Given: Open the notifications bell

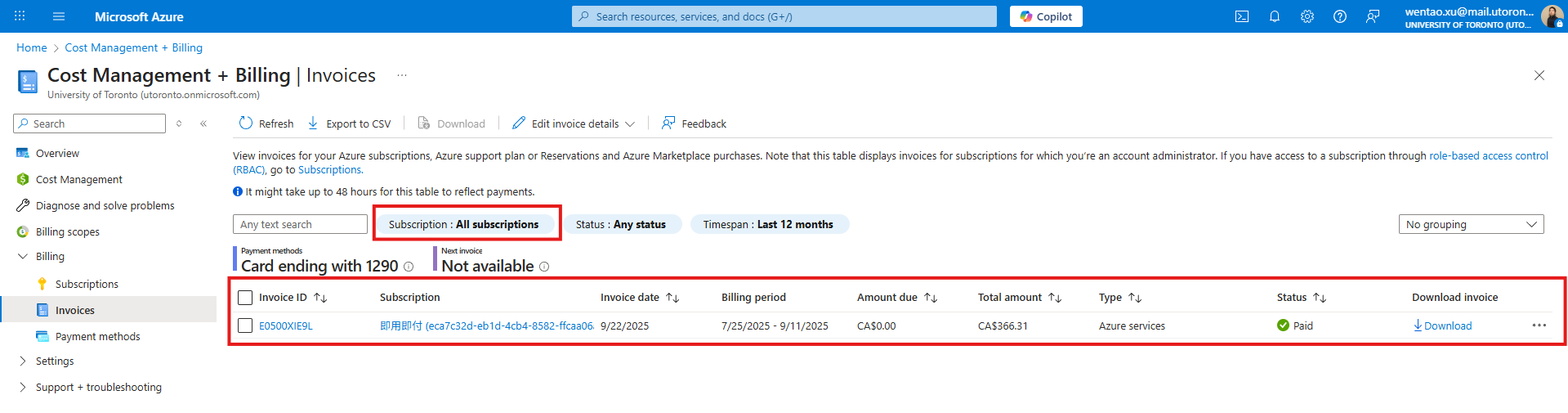Looking at the screenshot, I should [1275, 16].
